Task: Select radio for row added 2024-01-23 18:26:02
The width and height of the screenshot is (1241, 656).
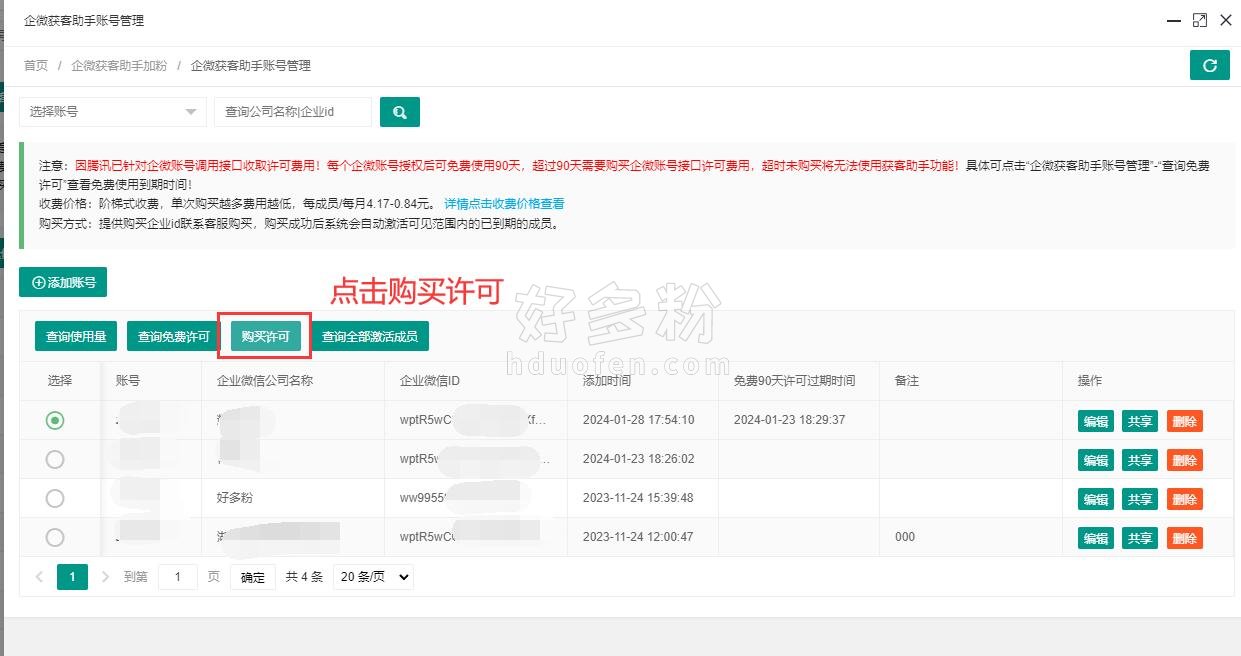Action: tap(55, 460)
